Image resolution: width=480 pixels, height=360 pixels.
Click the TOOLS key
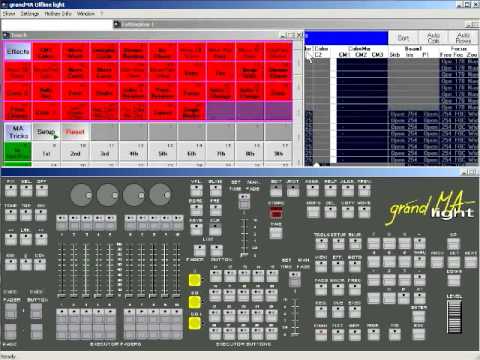pyautogui.click(x=321, y=244)
